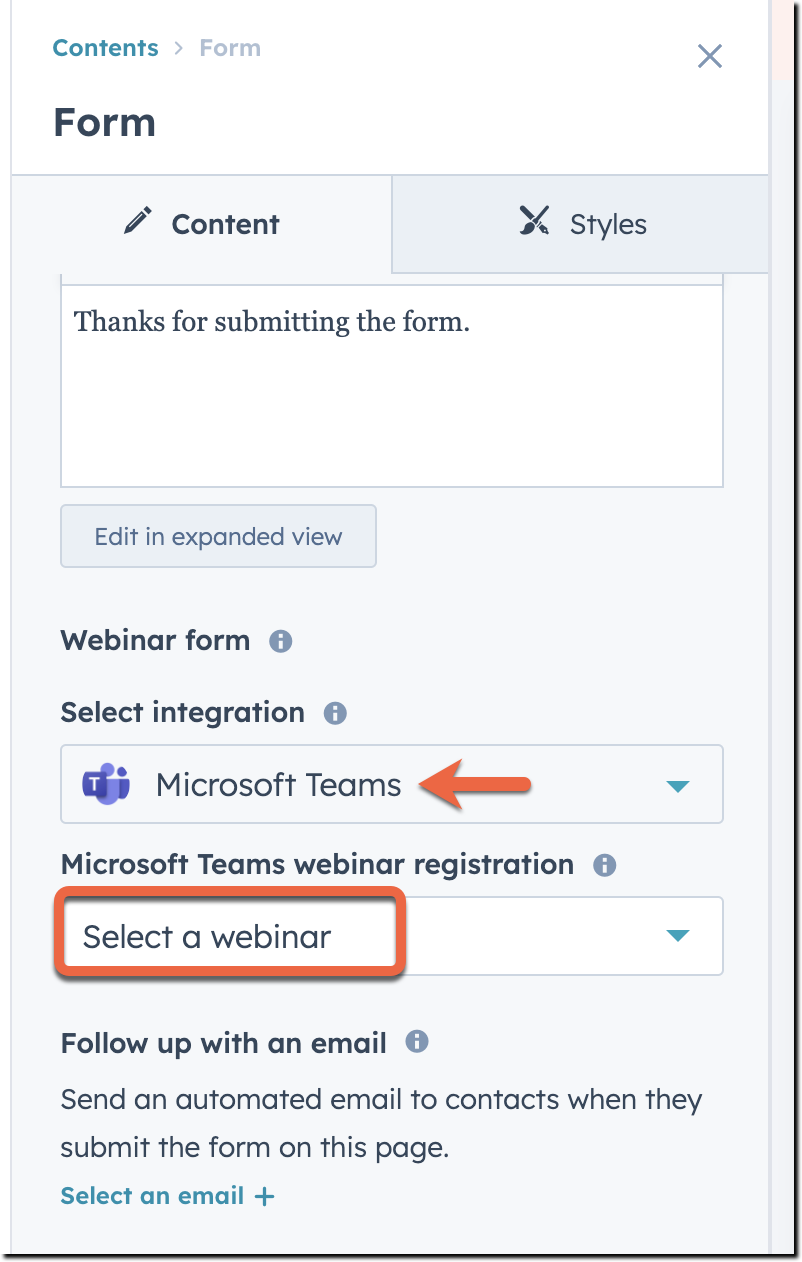Open the Select integration dropdown
Image resolution: width=802 pixels, height=1262 pixels.
[x=677, y=785]
